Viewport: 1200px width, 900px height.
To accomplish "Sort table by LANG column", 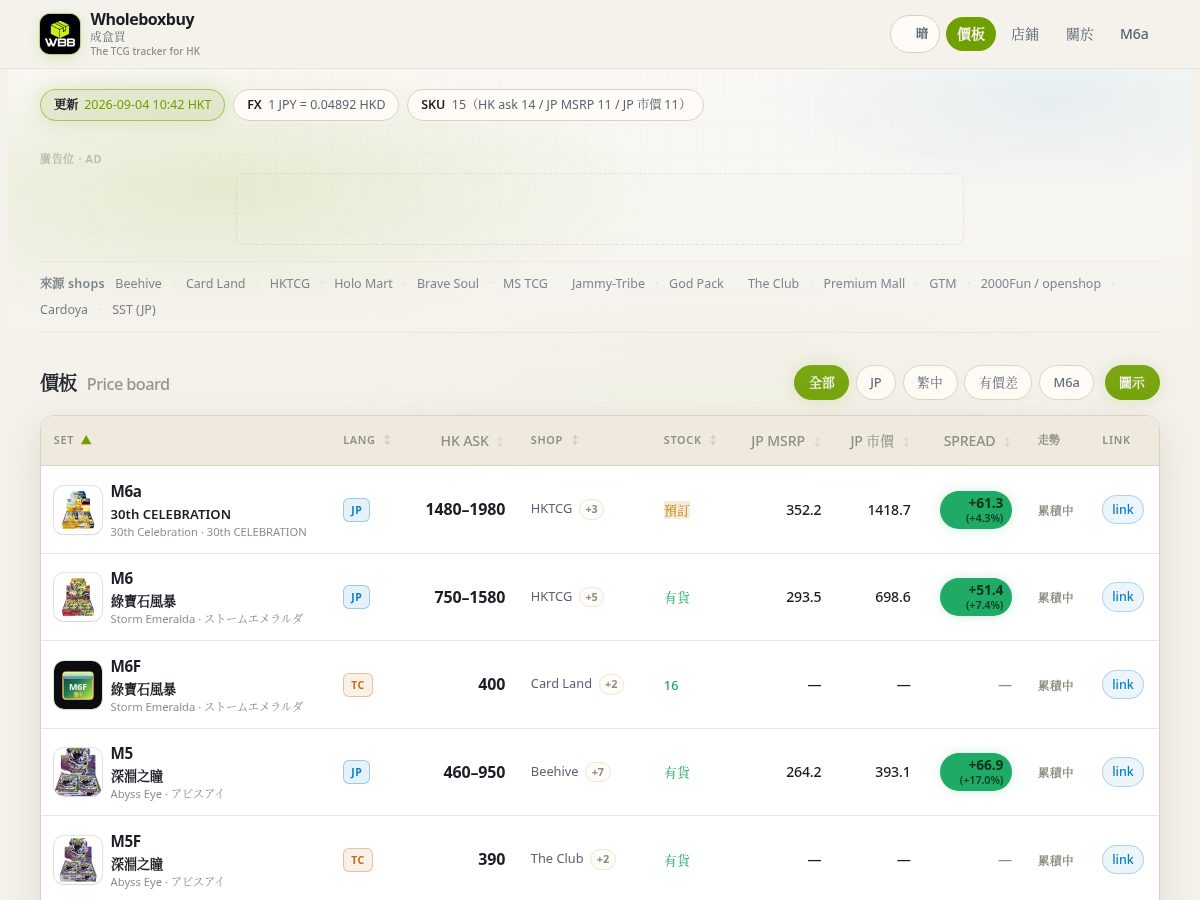I will (x=367, y=440).
